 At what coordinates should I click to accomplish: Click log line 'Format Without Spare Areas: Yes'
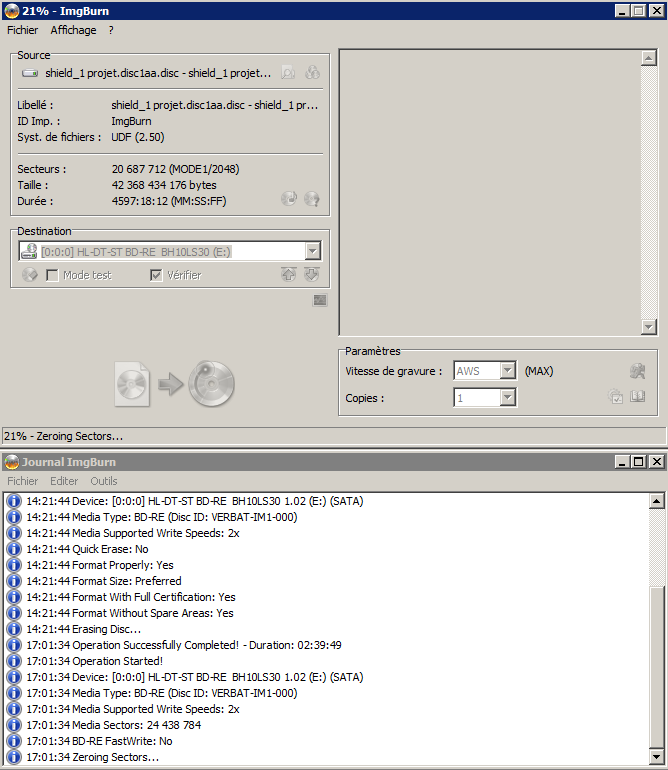click(130, 613)
